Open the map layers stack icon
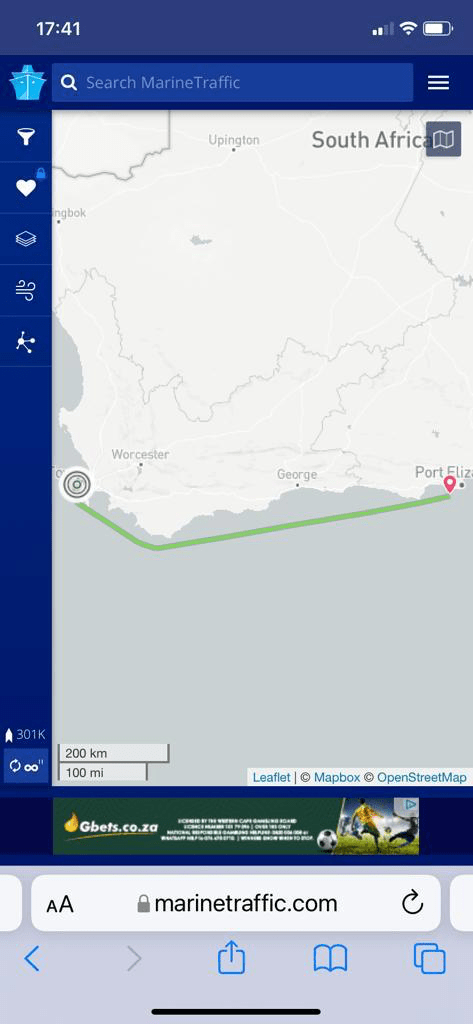Image resolution: width=473 pixels, height=1024 pixels. [25, 239]
